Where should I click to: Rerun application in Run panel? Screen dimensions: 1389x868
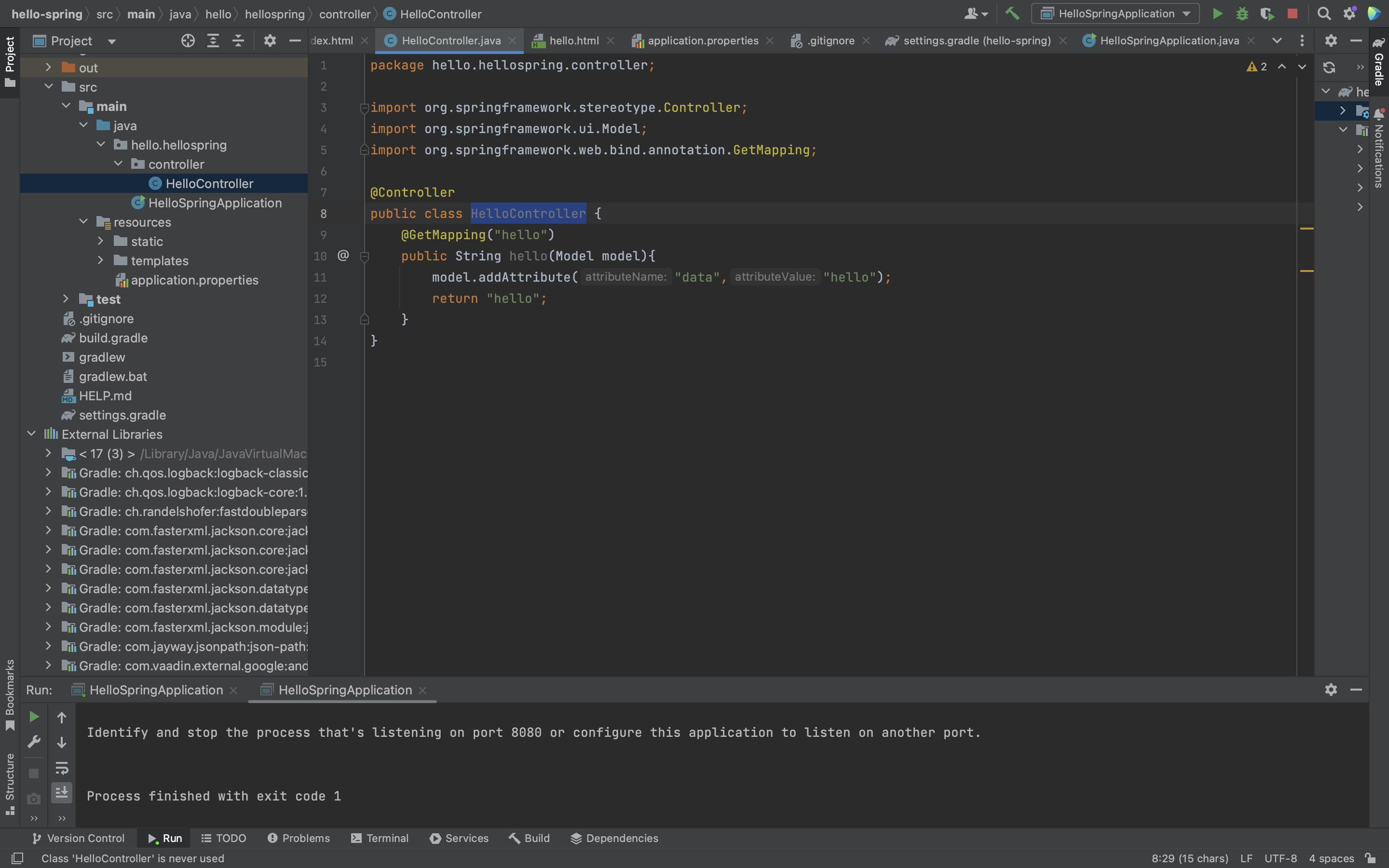click(x=34, y=717)
